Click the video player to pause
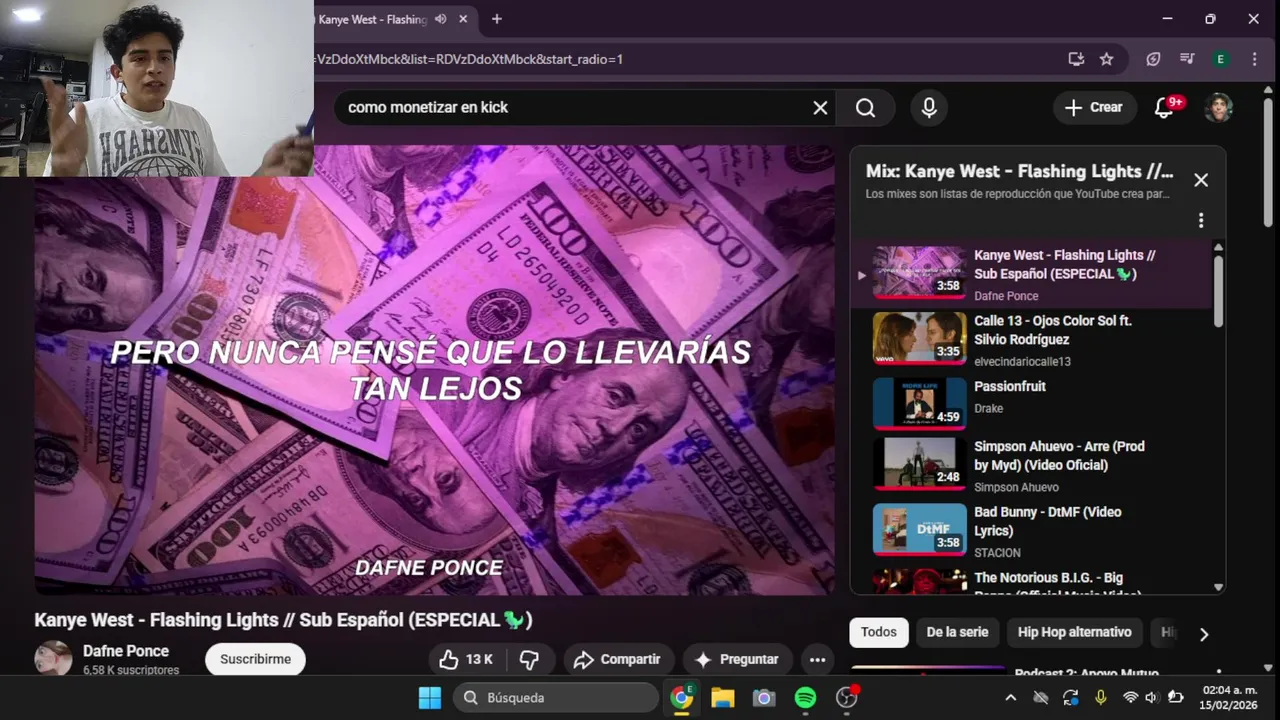 coord(435,370)
